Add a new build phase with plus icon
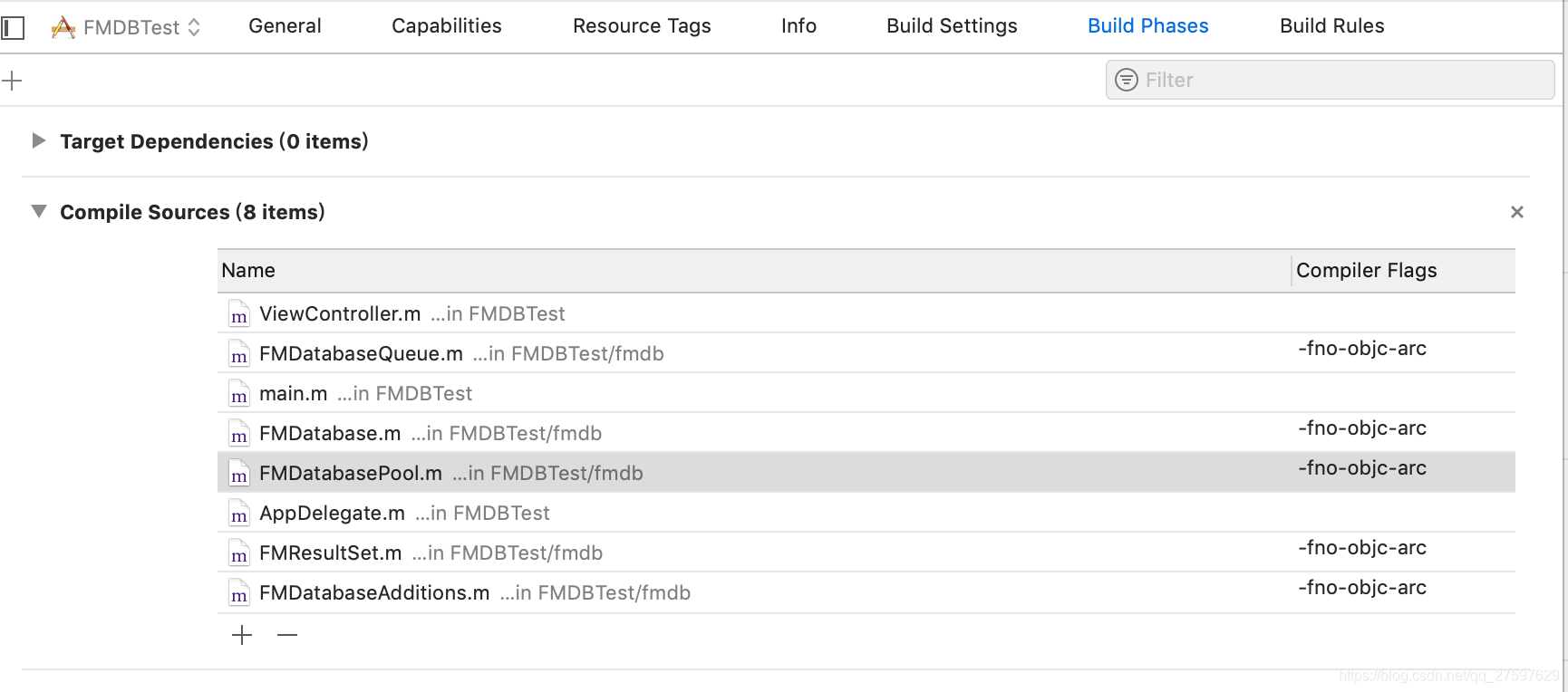This screenshot has height=692, width=1568. click(x=12, y=81)
